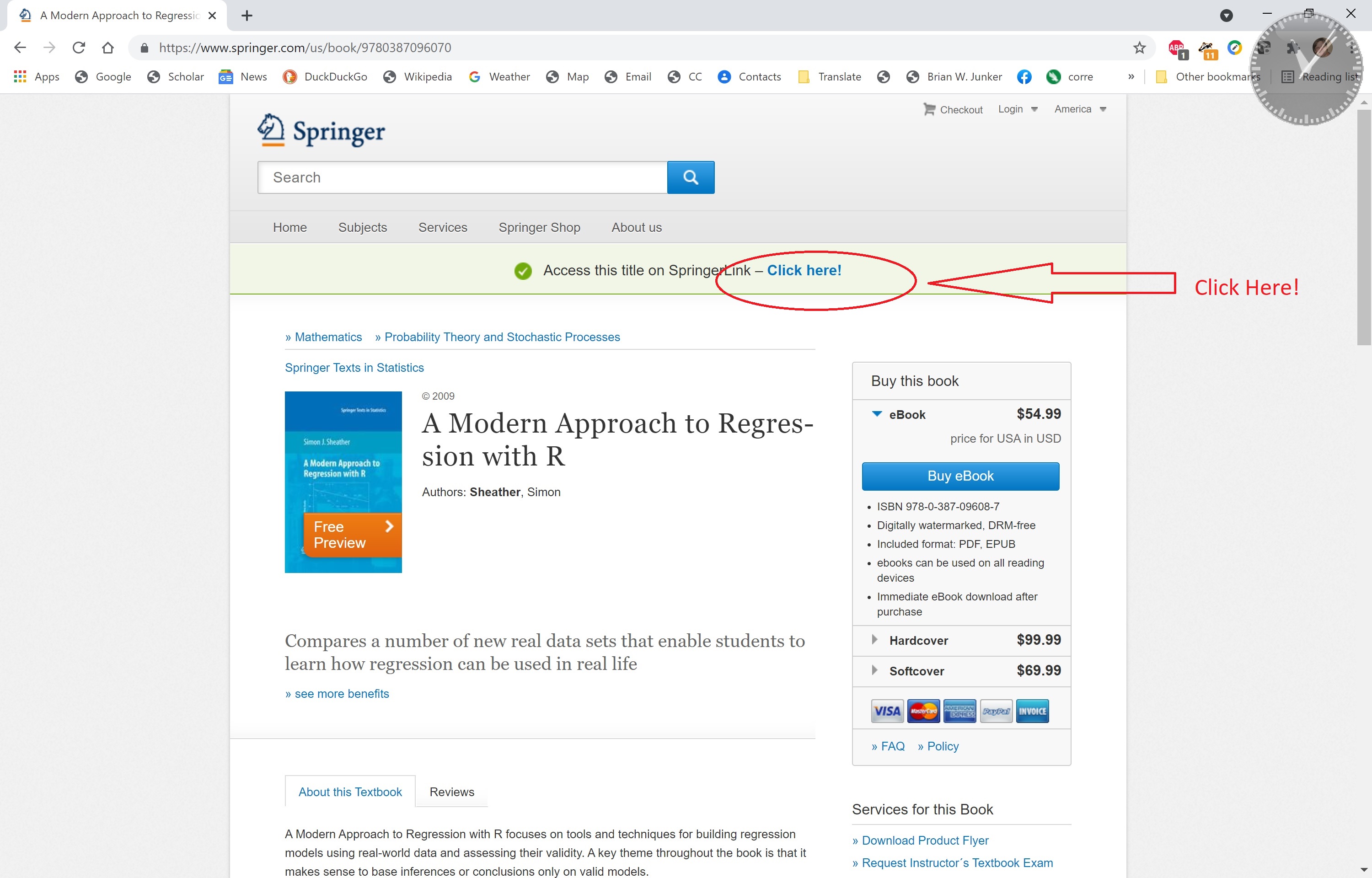Close the A Modern Approach to Regression tab
Image resolution: width=1372 pixels, height=878 pixels.
tap(212, 16)
